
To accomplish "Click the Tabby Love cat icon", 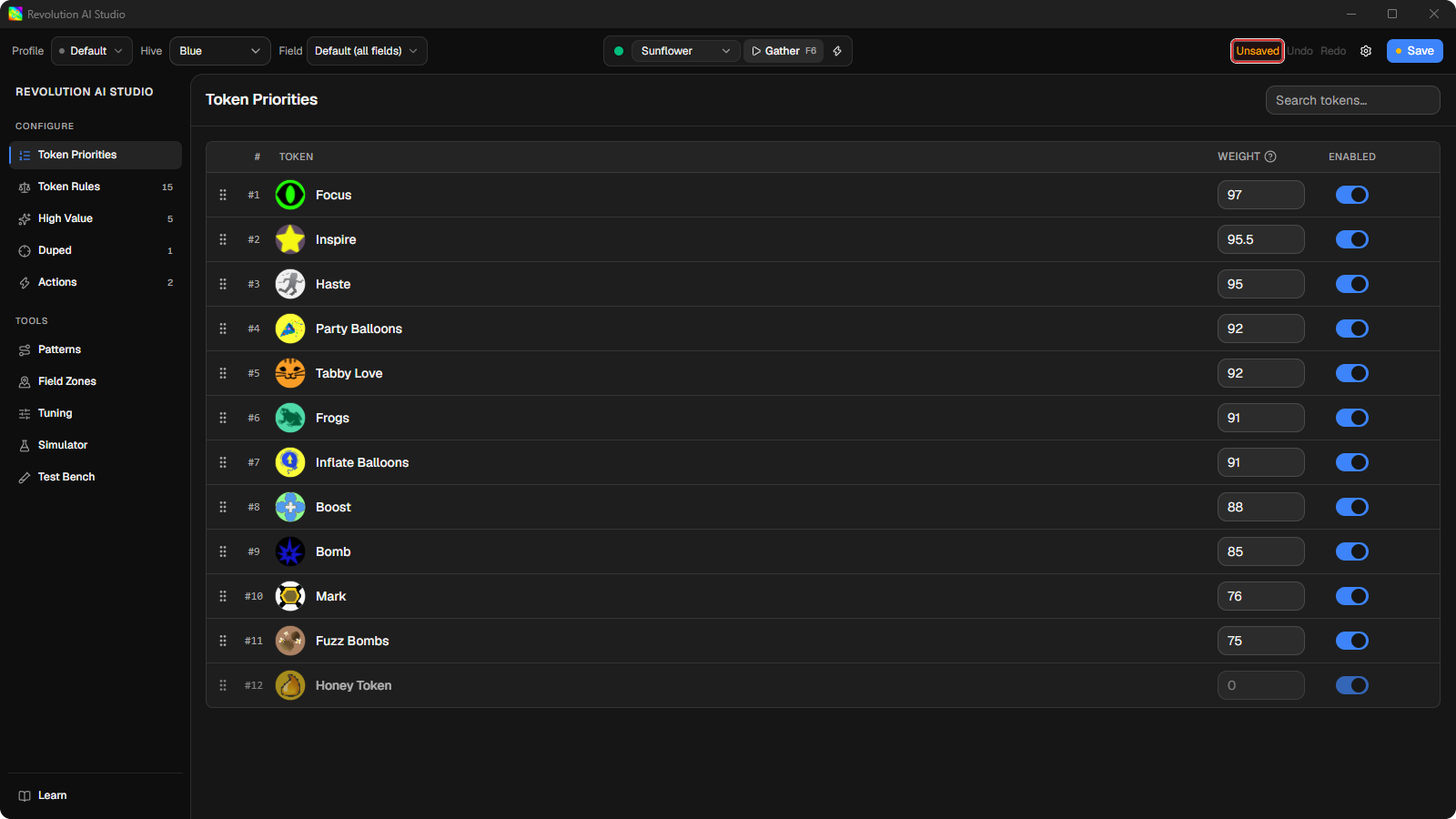I will tap(290, 373).
